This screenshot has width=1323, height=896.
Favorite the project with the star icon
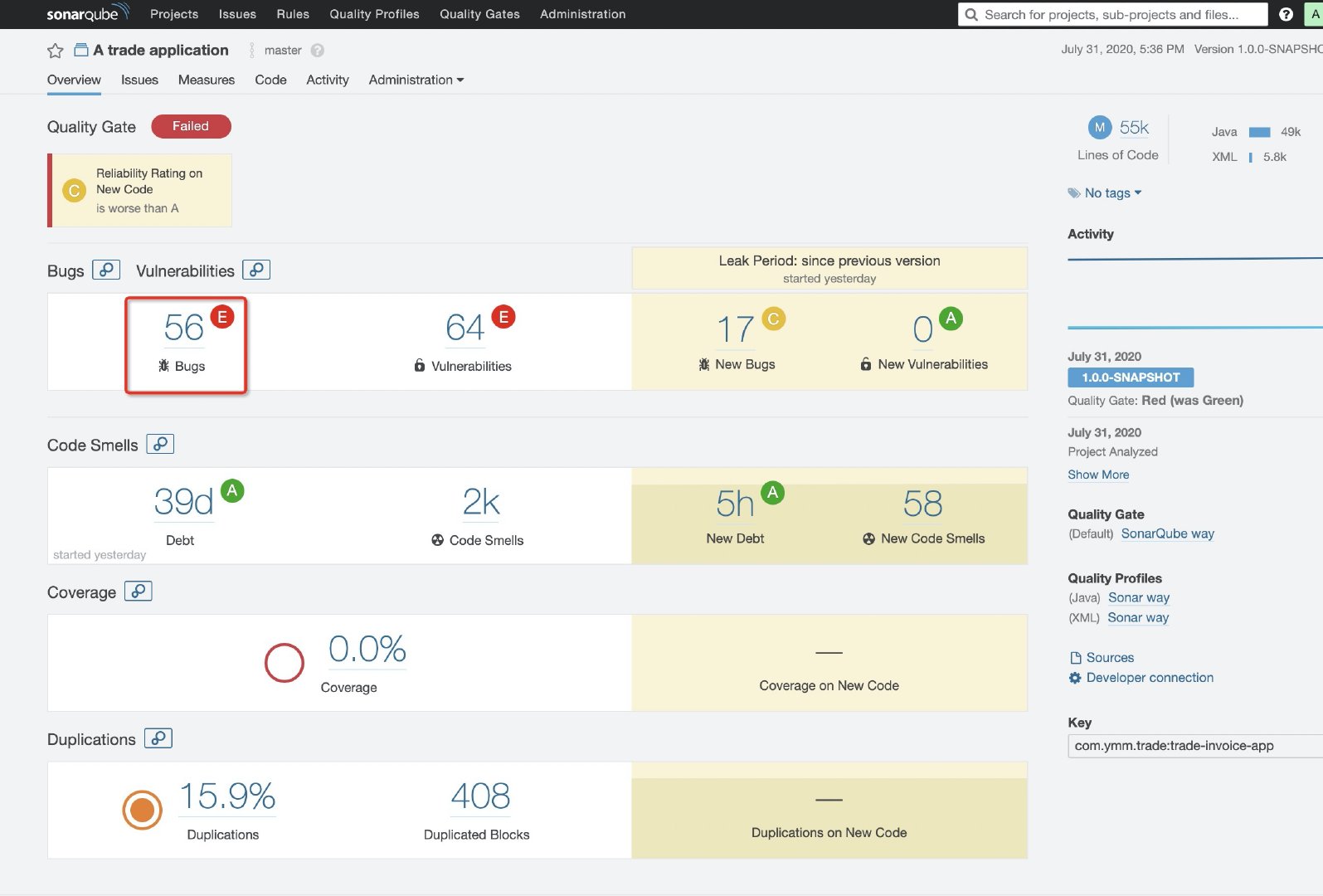[x=56, y=51]
